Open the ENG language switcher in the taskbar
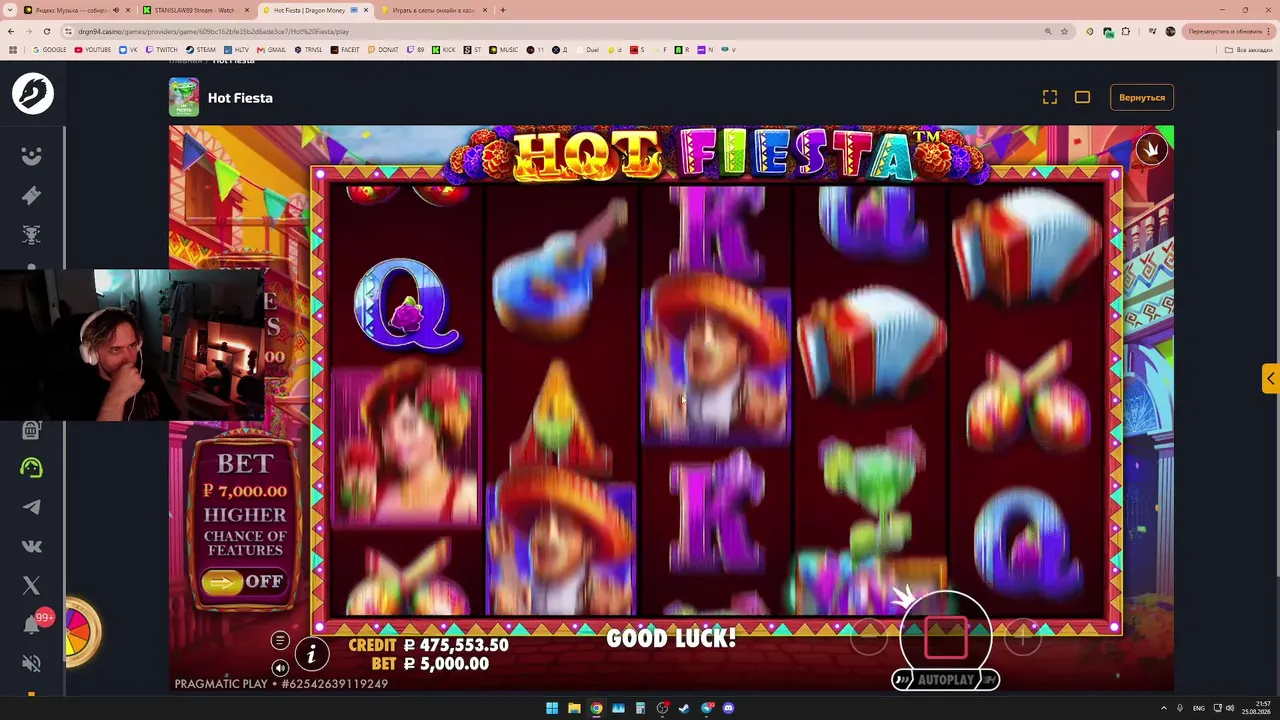Image resolution: width=1280 pixels, height=720 pixels. coord(1199,708)
